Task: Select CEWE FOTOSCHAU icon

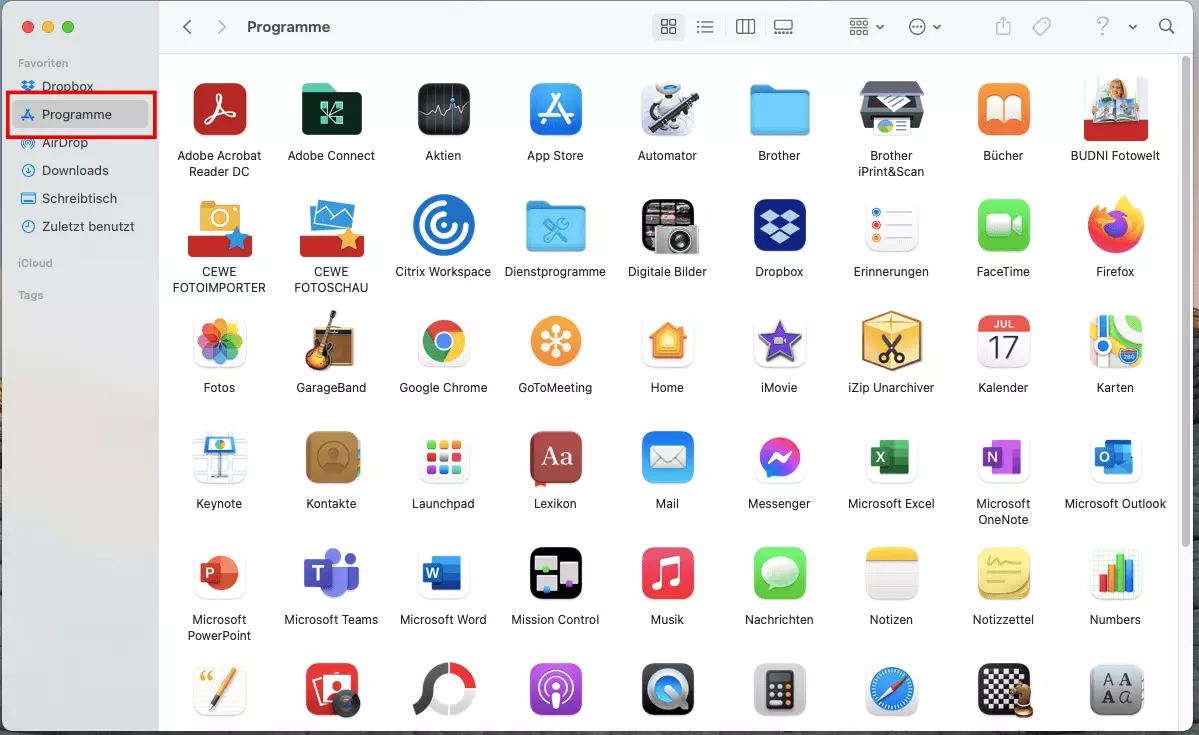Action: point(331,227)
